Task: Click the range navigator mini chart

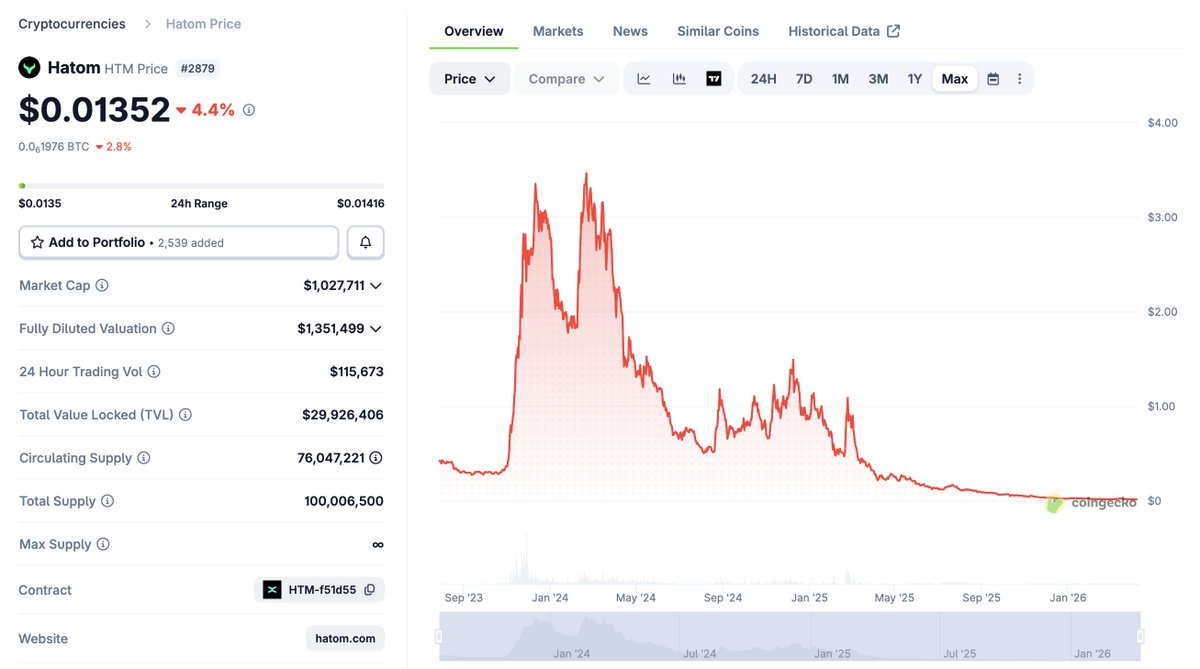Action: click(790, 636)
